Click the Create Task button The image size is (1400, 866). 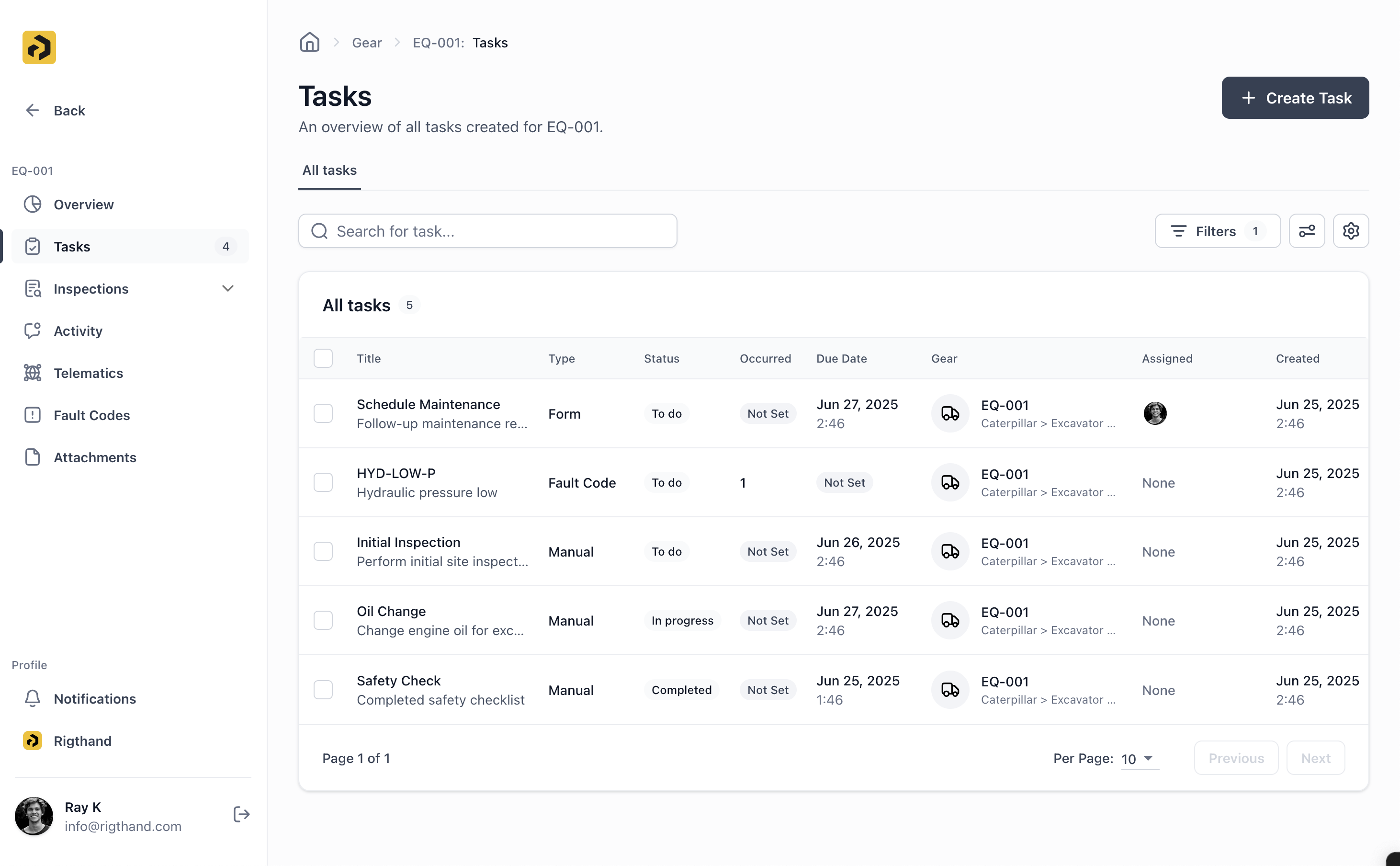pos(1295,97)
